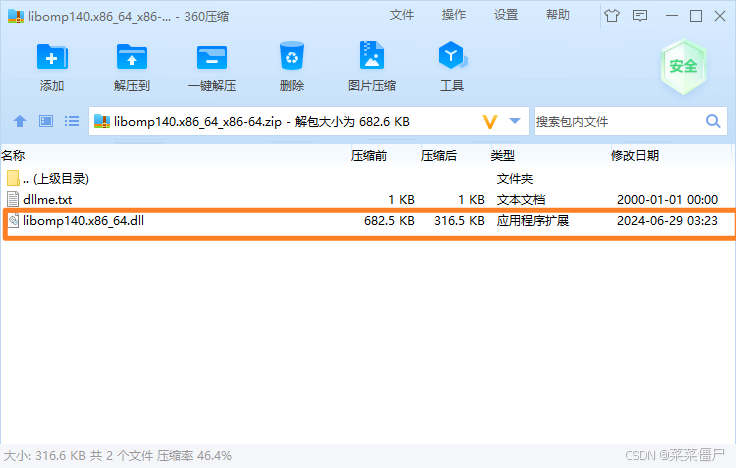Click the dllme.txt document icon

(x=13, y=199)
